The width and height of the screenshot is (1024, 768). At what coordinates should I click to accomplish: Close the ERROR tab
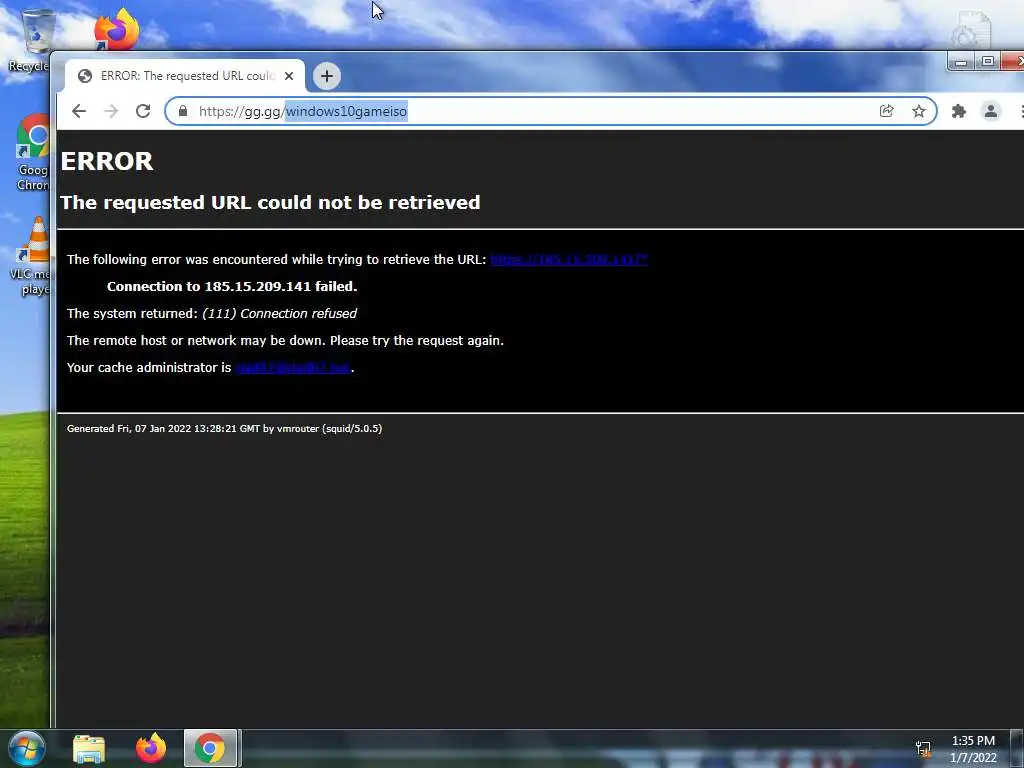tap(289, 76)
